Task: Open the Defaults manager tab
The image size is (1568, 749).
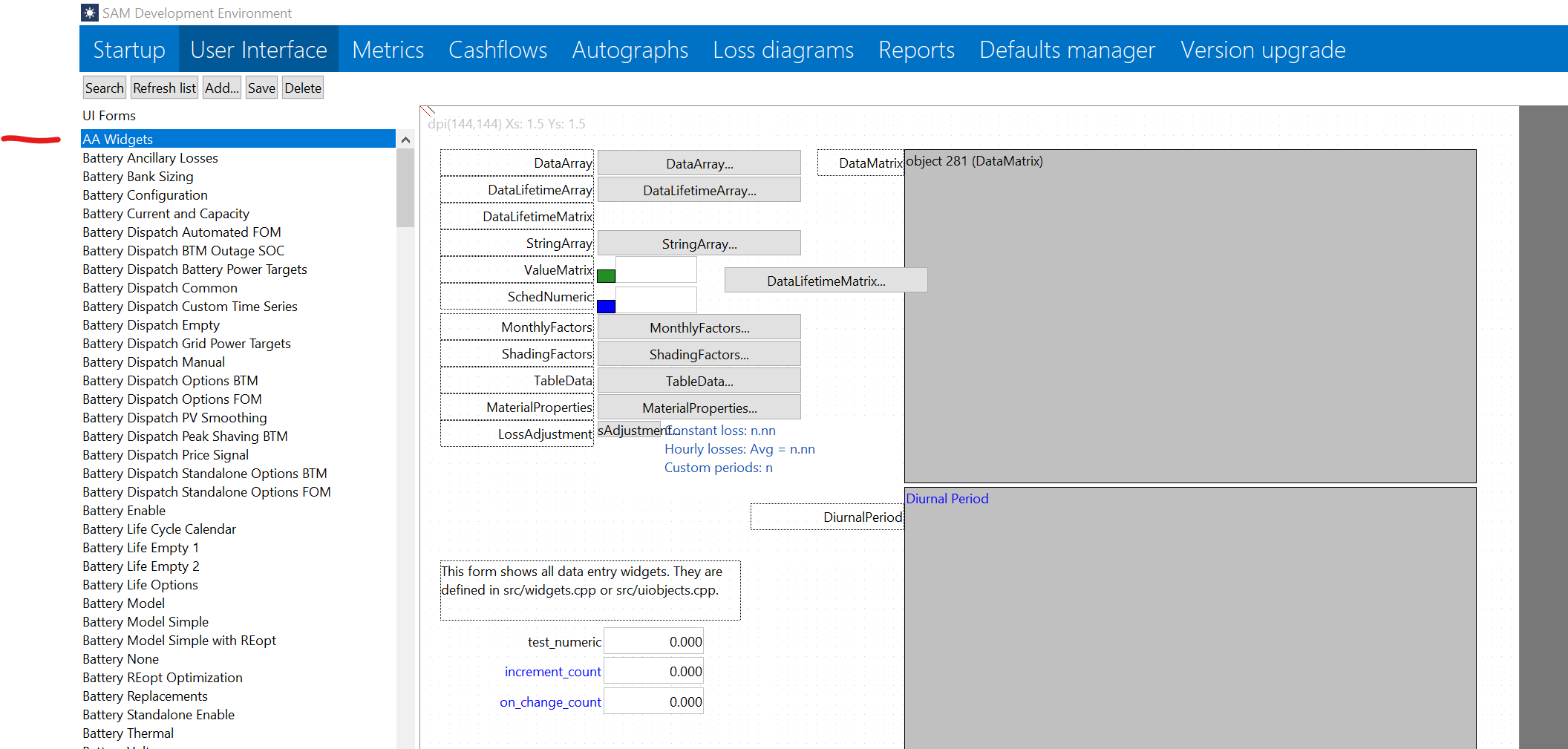Action: click(1066, 49)
